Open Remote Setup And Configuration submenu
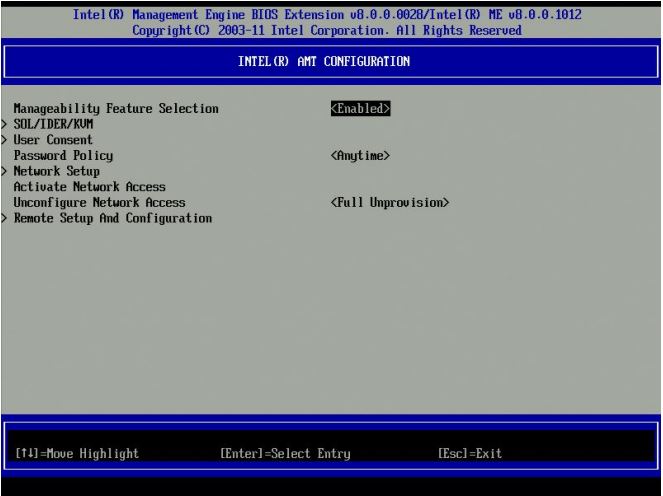Viewport: 663px width, 496px height. point(113,218)
